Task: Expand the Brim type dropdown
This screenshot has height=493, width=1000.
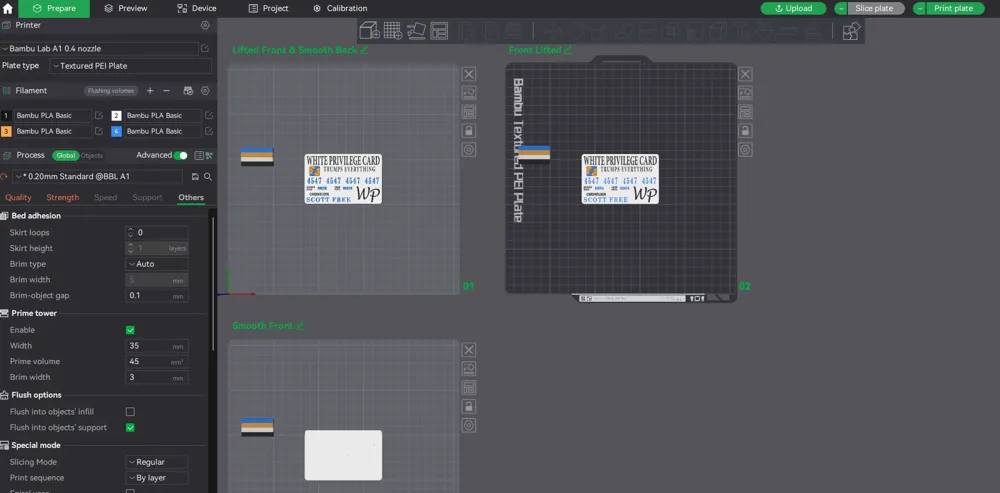Action: click(157, 264)
